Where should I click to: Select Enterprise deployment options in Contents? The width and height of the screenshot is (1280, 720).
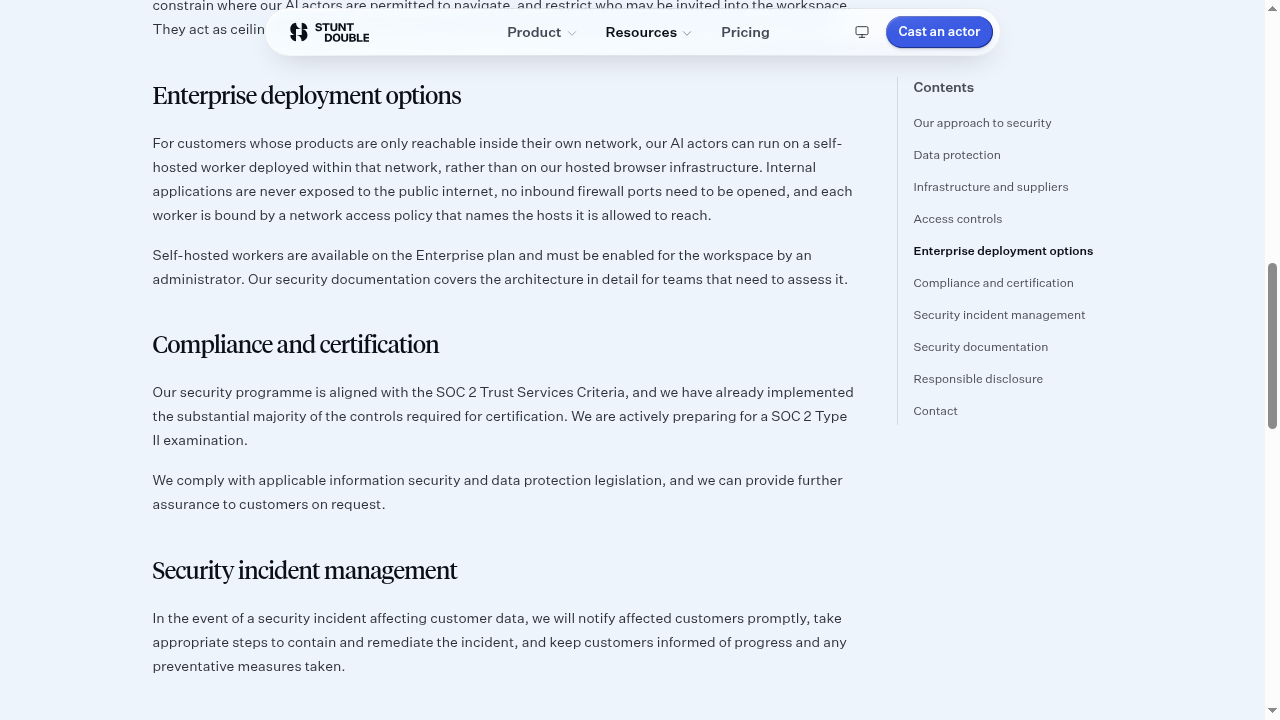[1003, 251]
